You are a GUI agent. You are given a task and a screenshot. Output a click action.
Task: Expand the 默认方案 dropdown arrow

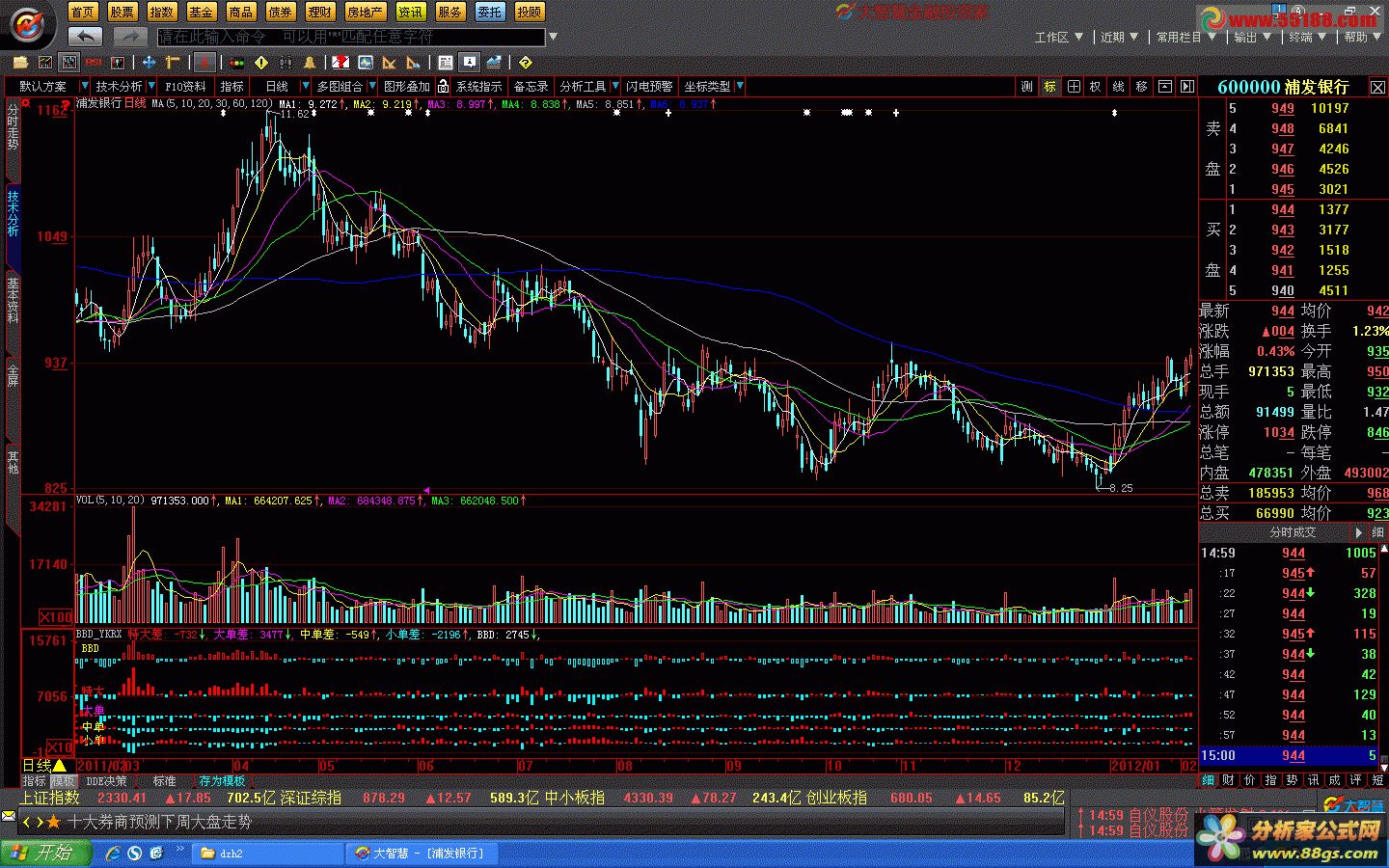(84, 87)
